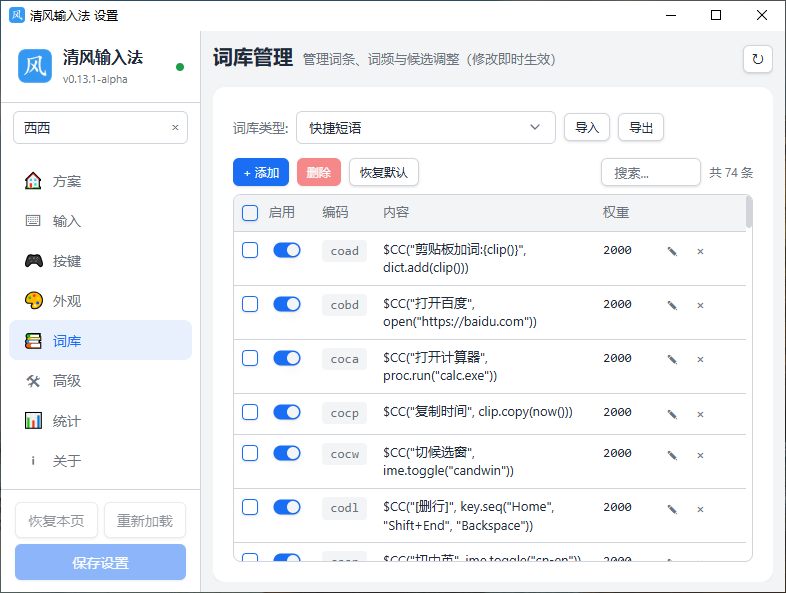Focus the 搜索... search field
The height and width of the screenshot is (593, 786).
(x=651, y=172)
